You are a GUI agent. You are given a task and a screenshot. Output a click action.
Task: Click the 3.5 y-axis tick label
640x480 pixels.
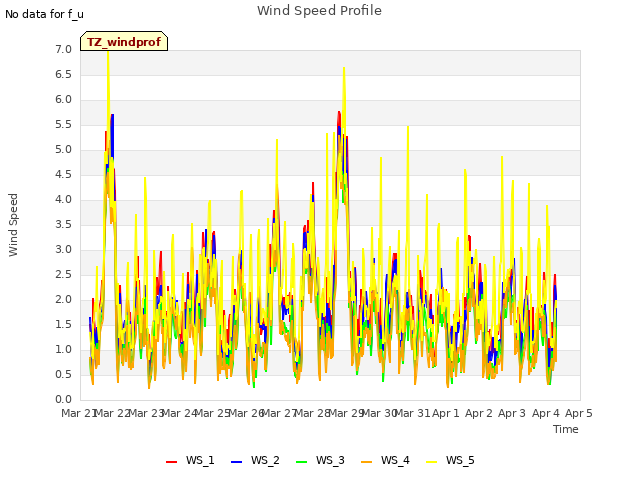pos(63,225)
